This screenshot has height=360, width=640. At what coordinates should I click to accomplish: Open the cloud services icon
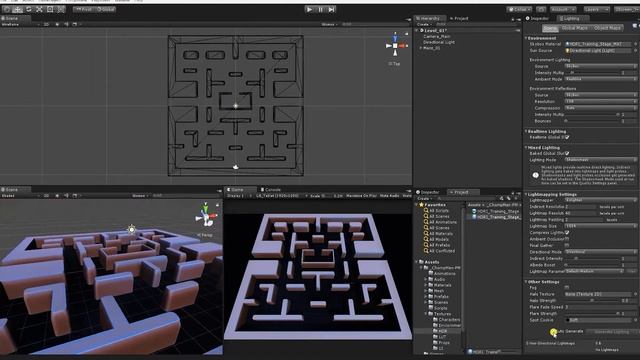(x=541, y=9)
